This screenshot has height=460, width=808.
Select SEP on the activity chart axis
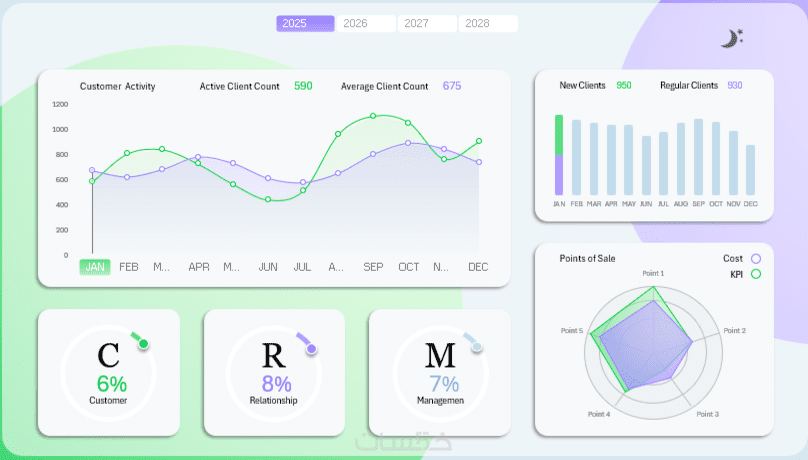point(373,267)
